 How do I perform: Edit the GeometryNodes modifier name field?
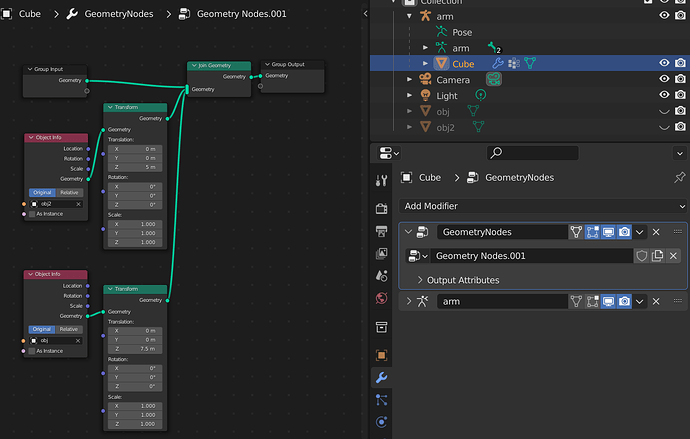click(503, 232)
